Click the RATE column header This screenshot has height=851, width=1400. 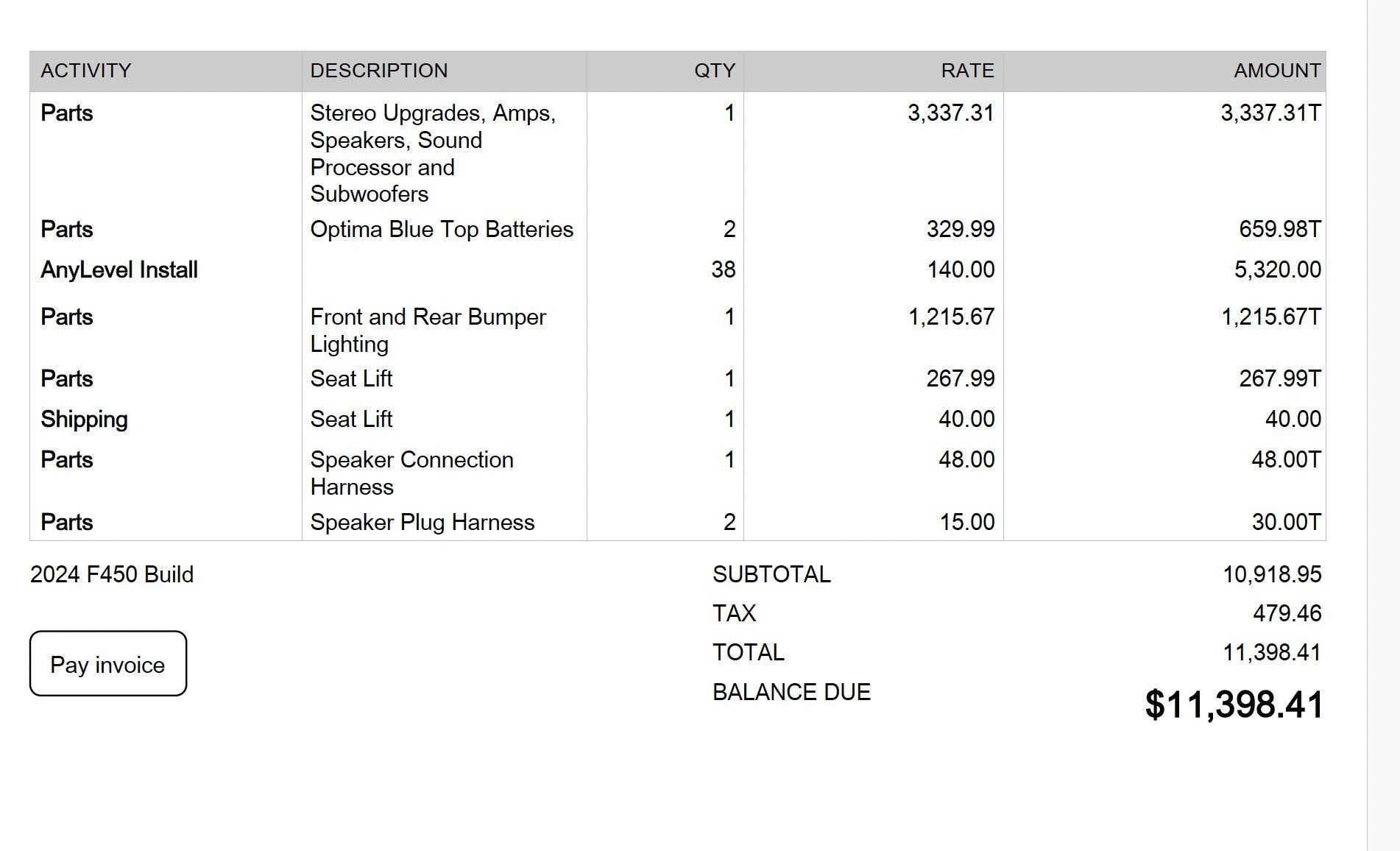[967, 71]
